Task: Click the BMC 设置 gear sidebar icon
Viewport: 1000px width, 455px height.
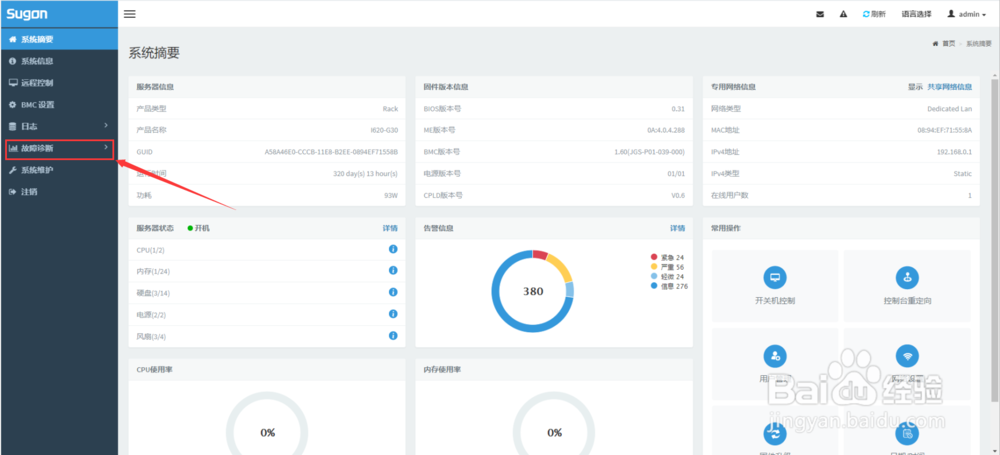Action: 12,105
